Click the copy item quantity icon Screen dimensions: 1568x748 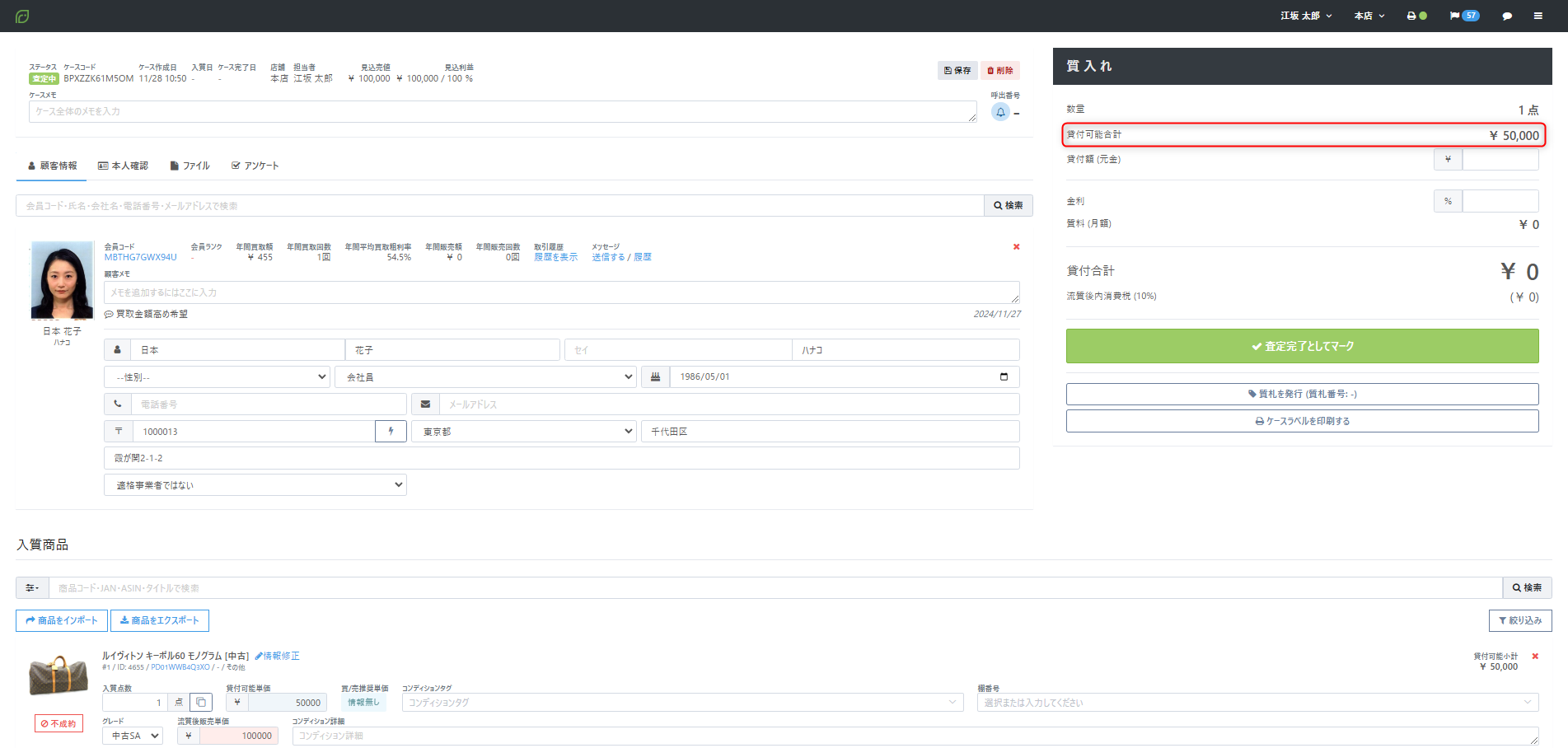[x=201, y=702]
